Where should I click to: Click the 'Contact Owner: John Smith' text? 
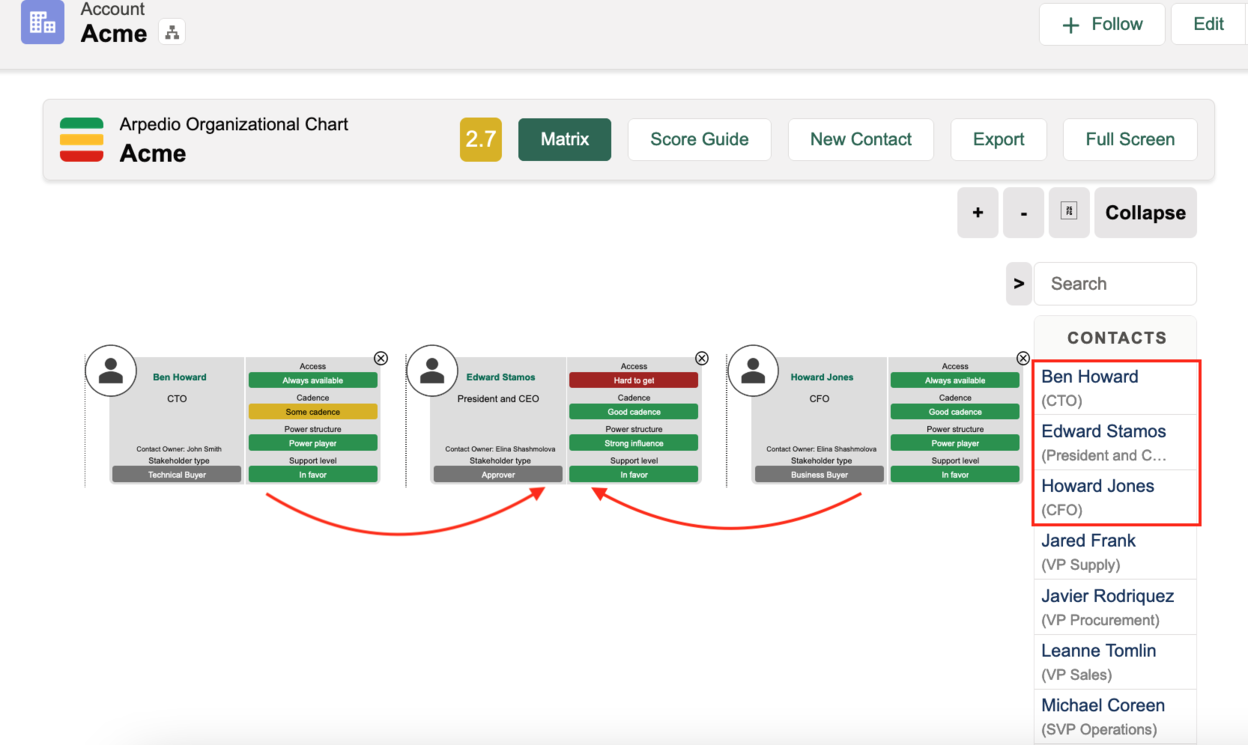point(179,449)
